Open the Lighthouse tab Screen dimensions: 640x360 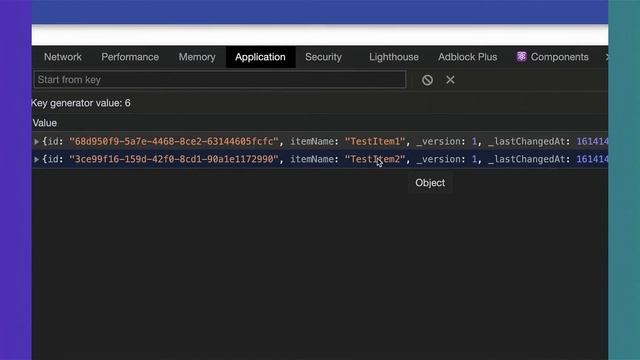(394, 57)
